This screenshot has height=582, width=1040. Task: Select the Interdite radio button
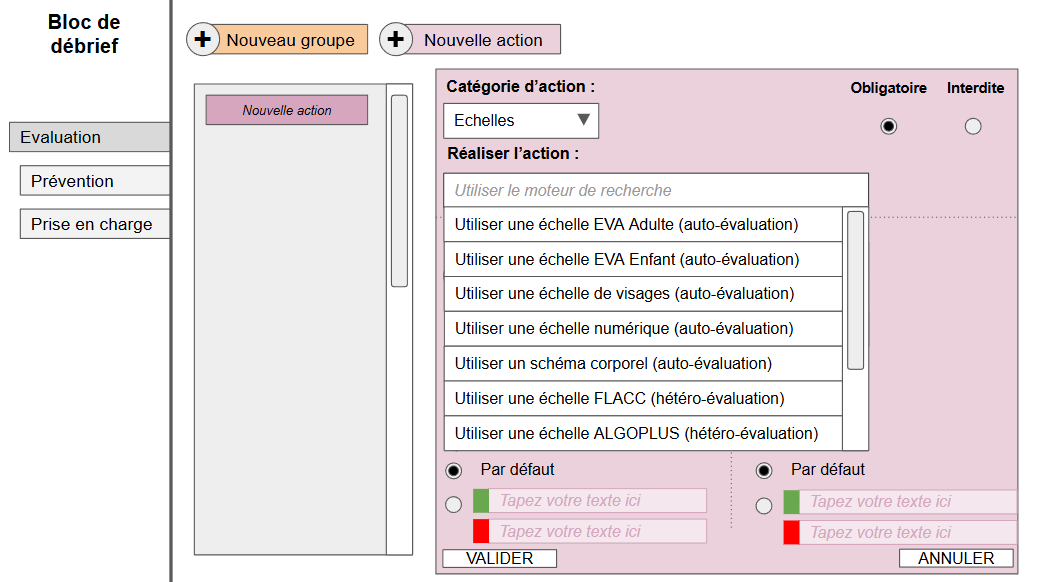[973, 126]
